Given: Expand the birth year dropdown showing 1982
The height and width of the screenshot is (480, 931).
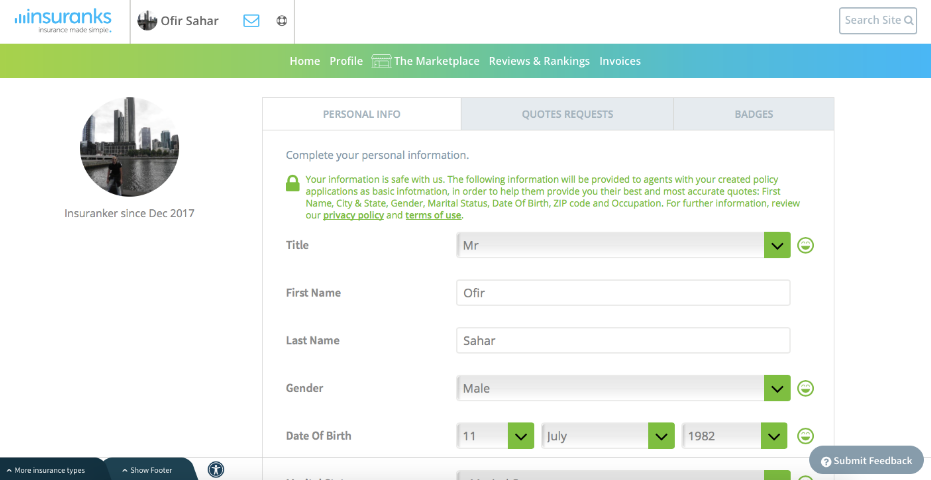Looking at the screenshot, I should [735, 436].
